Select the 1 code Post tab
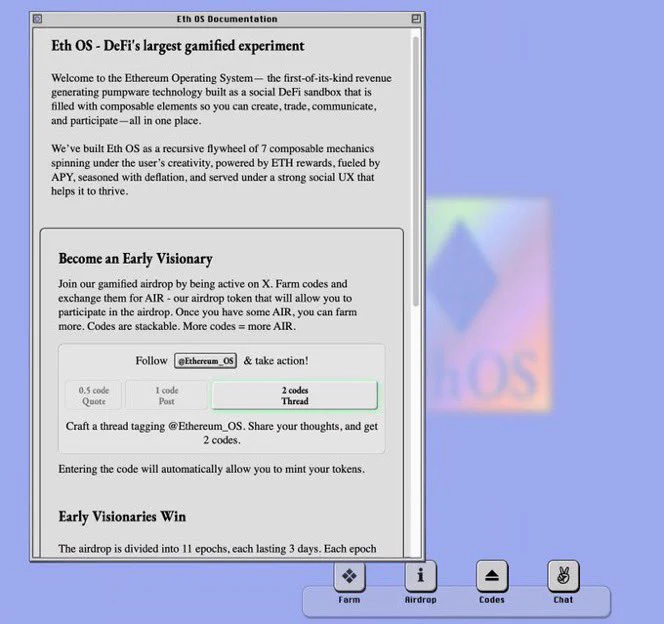 (x=166, y=395)
